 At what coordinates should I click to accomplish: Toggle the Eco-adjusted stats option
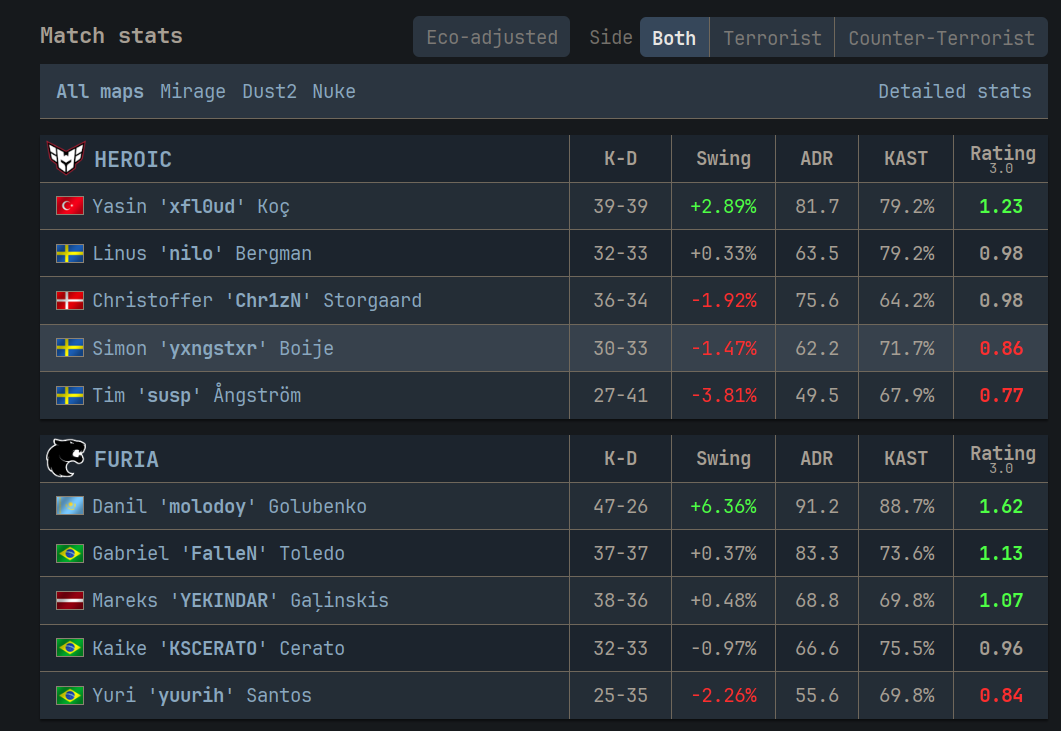point(492,38)
